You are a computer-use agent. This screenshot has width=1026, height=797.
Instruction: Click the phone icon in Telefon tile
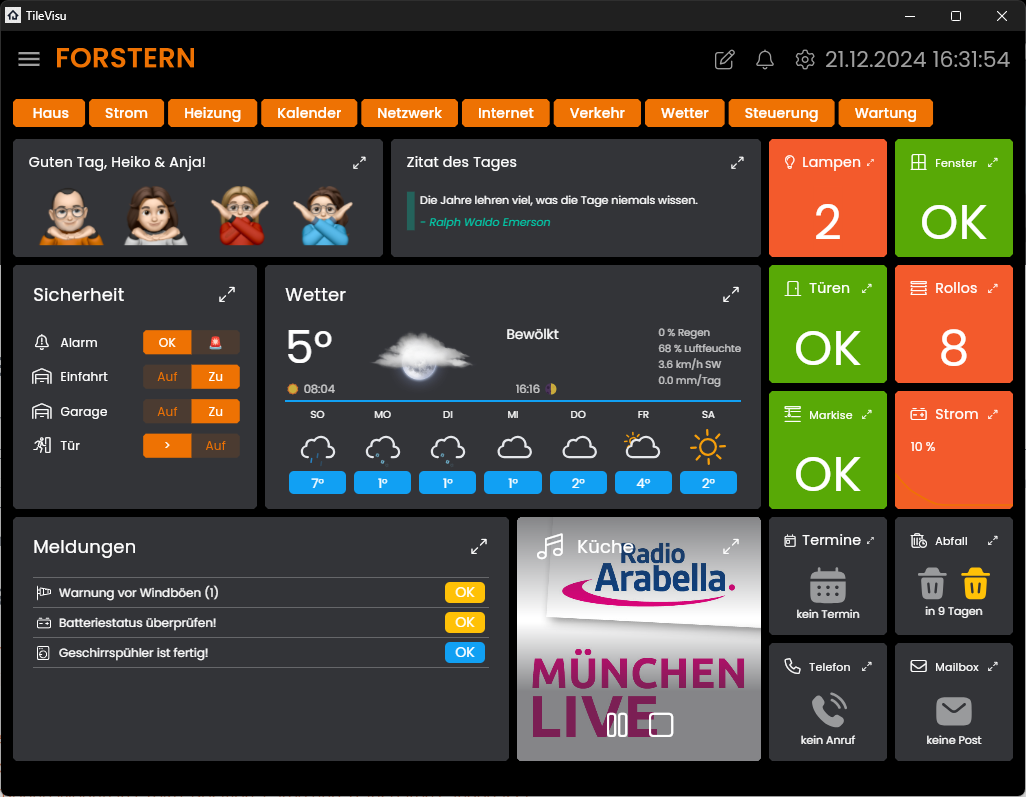(x=827, y=710)
